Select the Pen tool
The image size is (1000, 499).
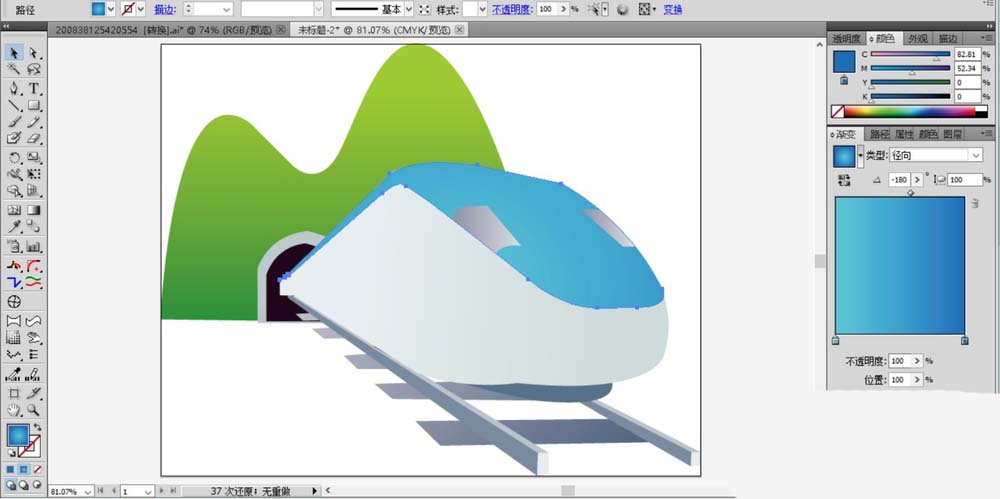(x=14, y=88)
